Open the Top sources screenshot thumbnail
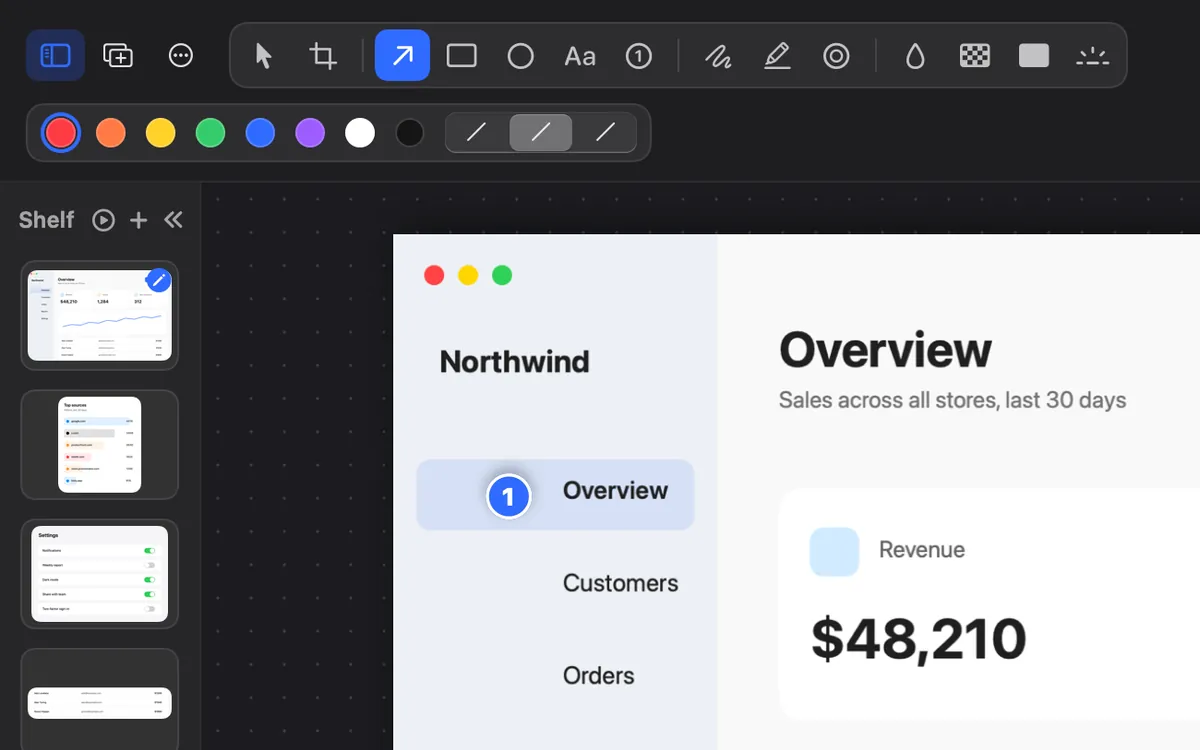Screen dimensions: 1200x750 point(100,445)
